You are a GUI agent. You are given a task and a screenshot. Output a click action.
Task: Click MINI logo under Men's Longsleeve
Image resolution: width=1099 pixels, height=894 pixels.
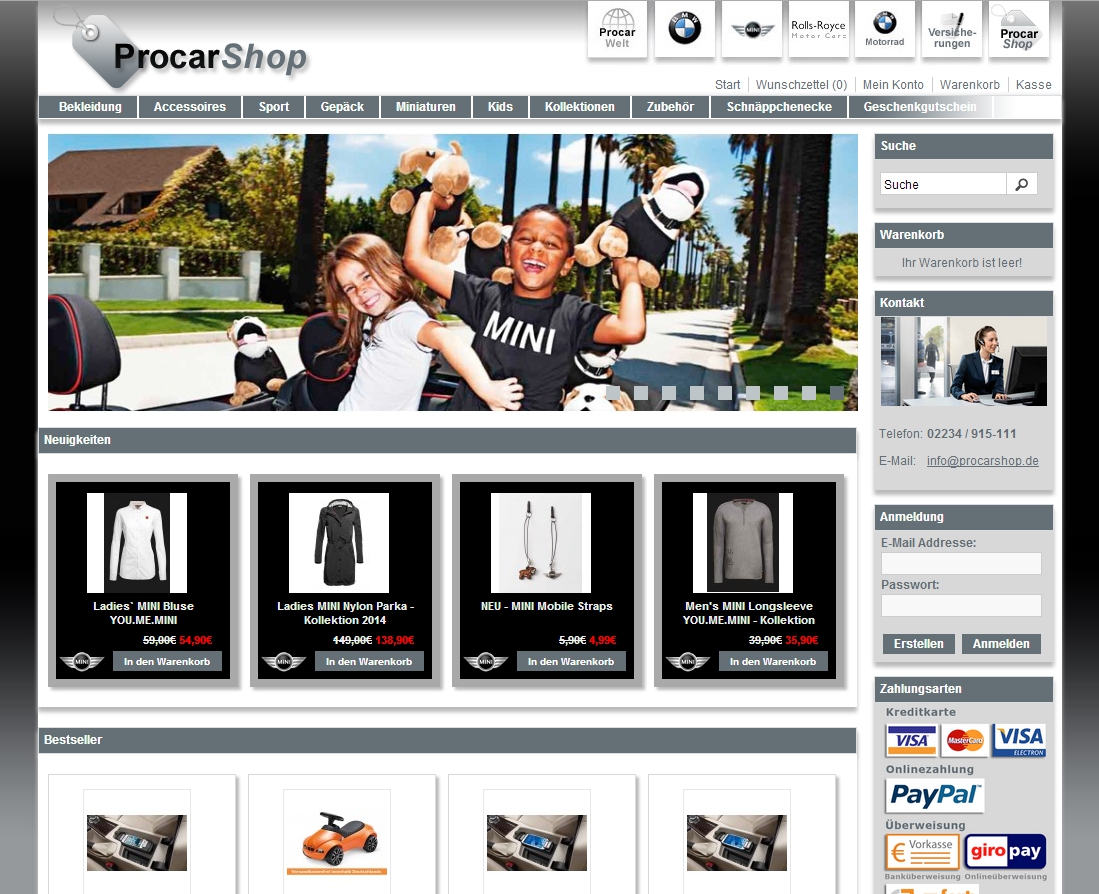[x=688, y=661]
